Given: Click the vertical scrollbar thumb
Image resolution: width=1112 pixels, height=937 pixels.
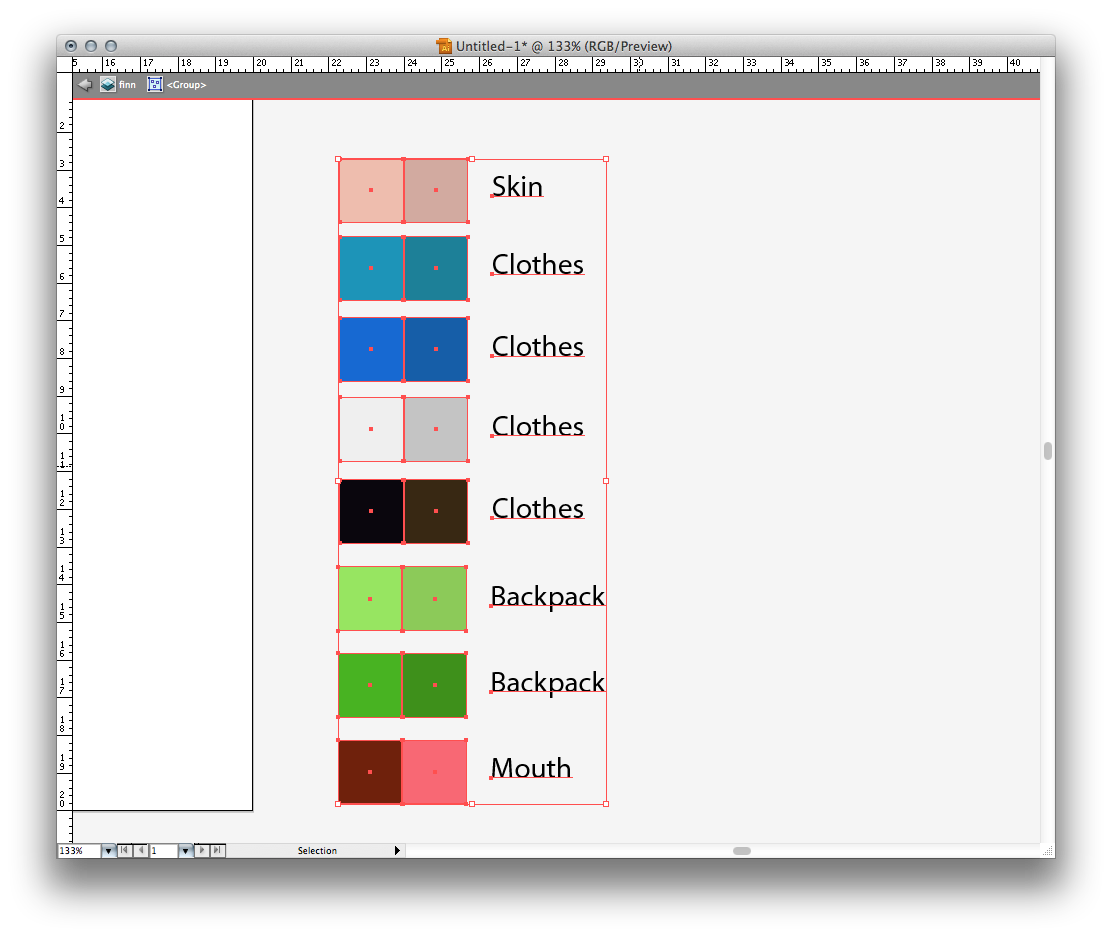Looking at the screenshot, I should click(1047, 451).
